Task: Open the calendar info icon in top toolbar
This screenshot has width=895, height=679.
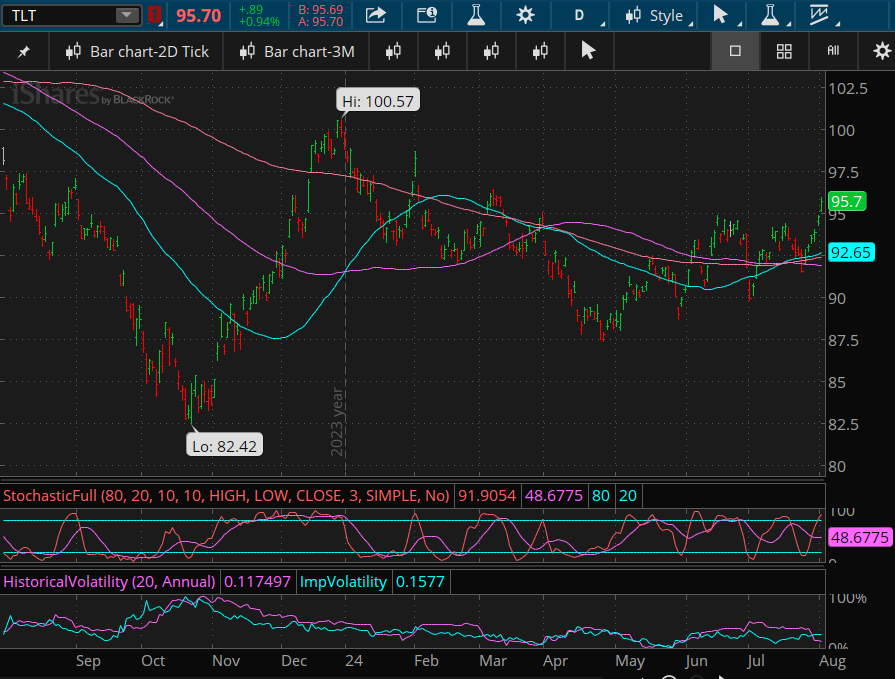Action: (426, 15)
